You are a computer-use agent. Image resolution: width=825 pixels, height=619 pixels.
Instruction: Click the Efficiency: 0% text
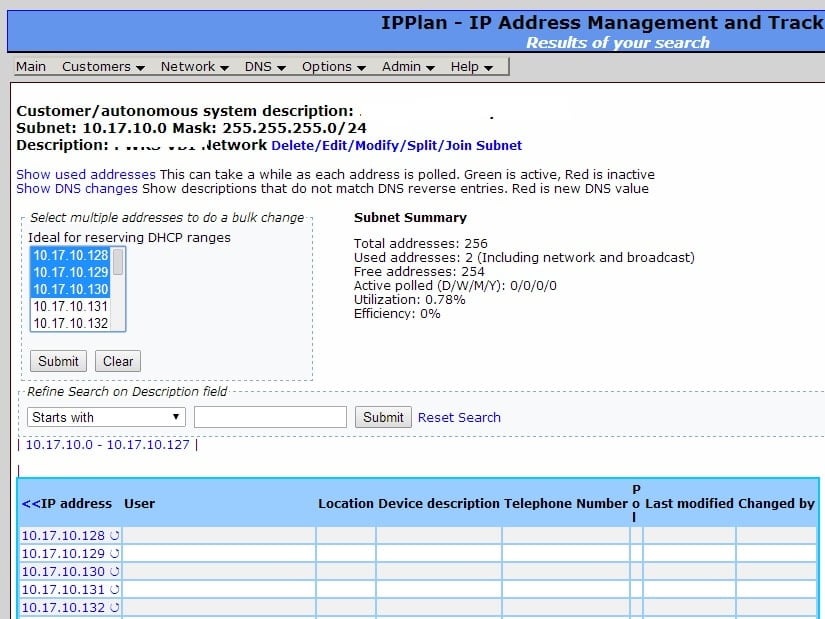(x=397, y=314)
